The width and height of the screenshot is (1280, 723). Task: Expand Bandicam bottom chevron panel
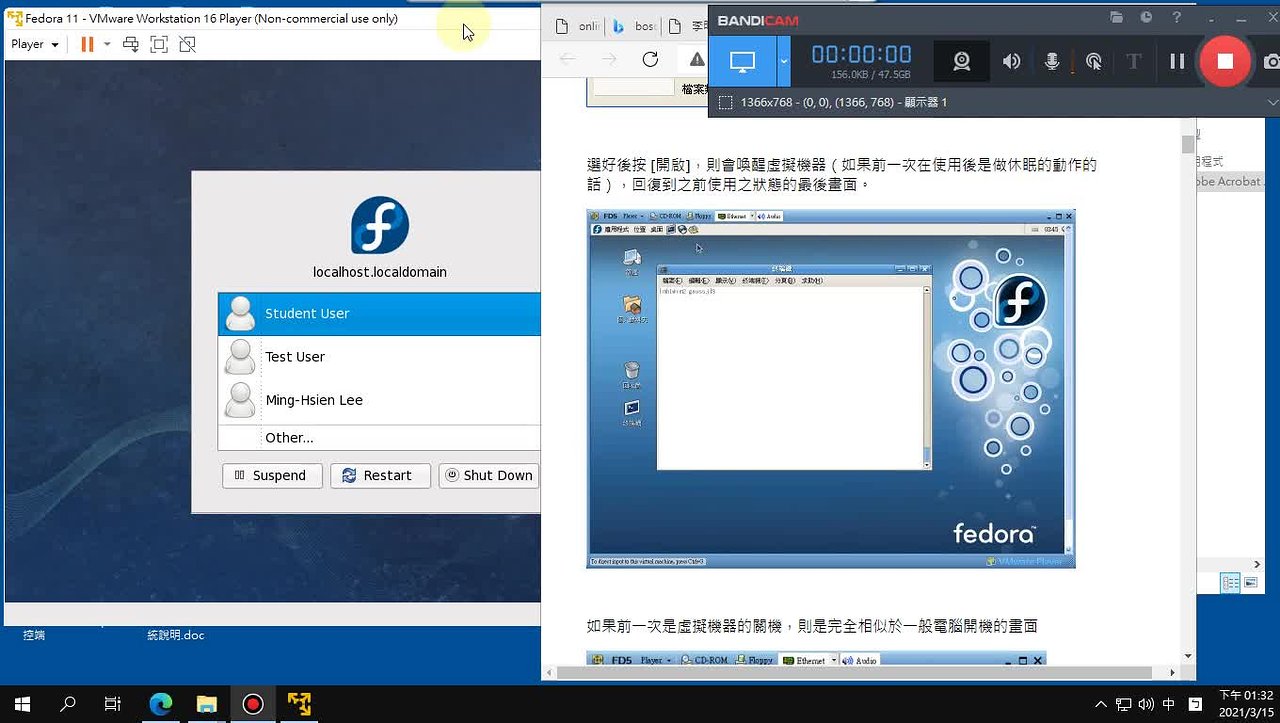[x=1272, y=102]
